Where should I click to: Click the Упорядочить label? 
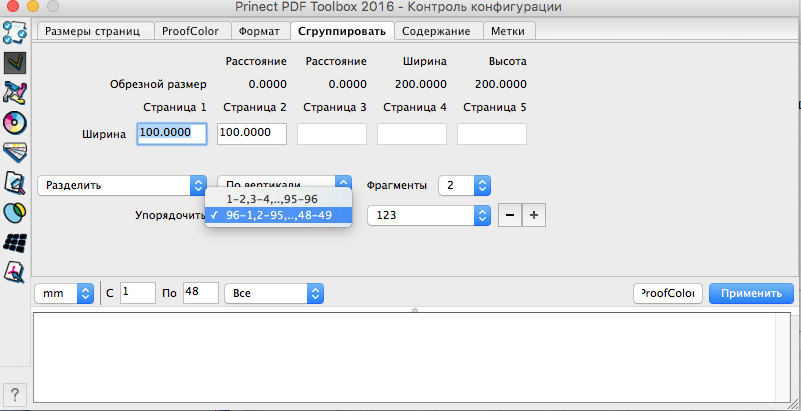[170, 215]
